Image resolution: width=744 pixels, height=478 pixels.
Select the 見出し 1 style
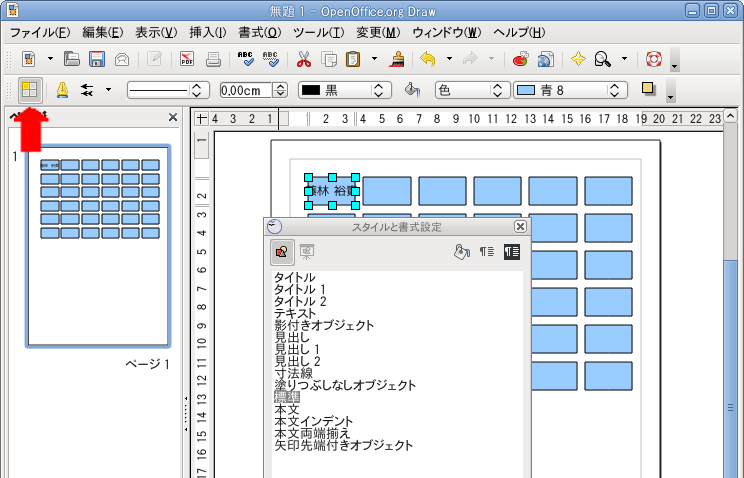(x=298, y=349)
